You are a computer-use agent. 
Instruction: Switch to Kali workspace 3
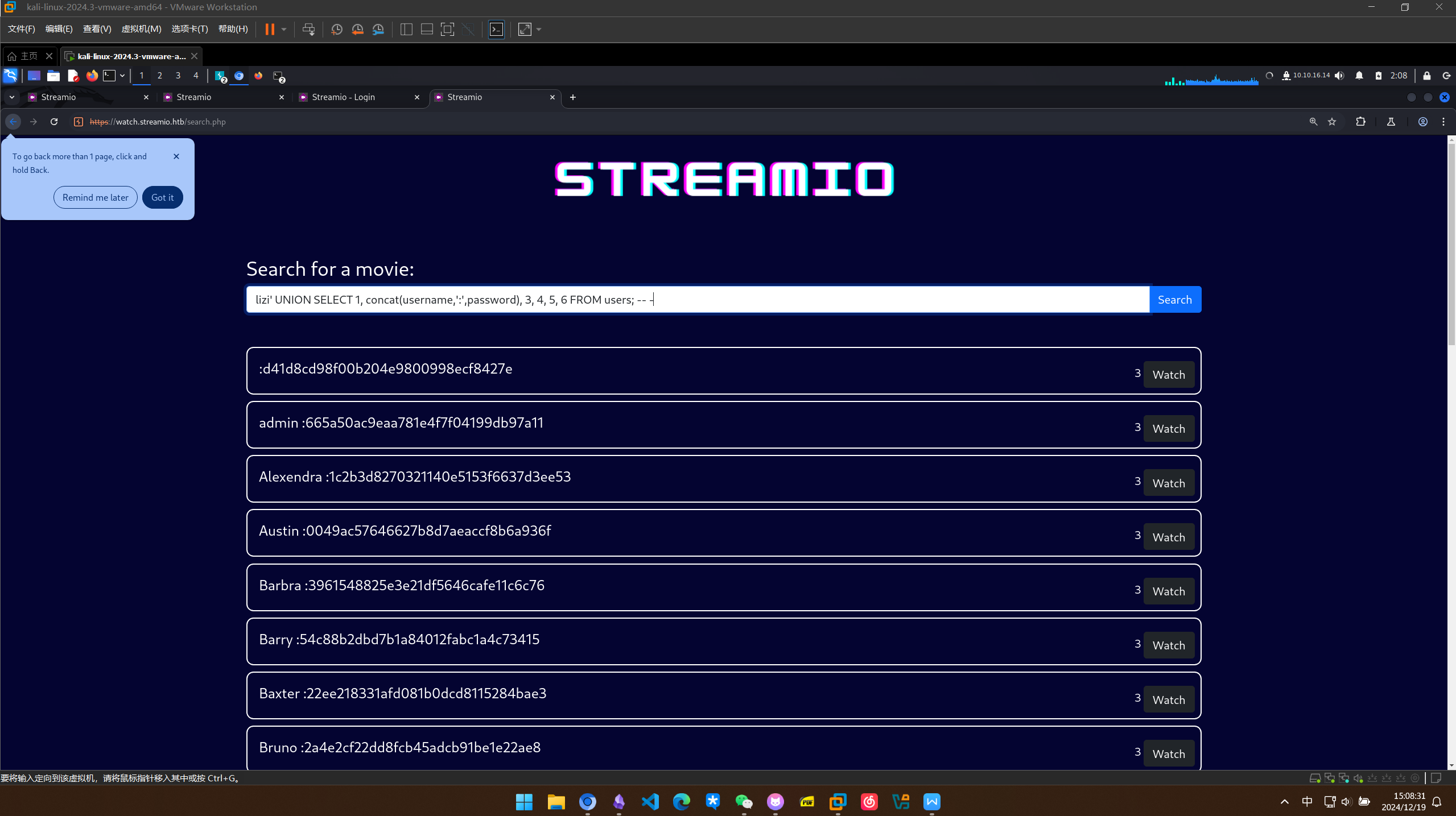tap(178, 76)
